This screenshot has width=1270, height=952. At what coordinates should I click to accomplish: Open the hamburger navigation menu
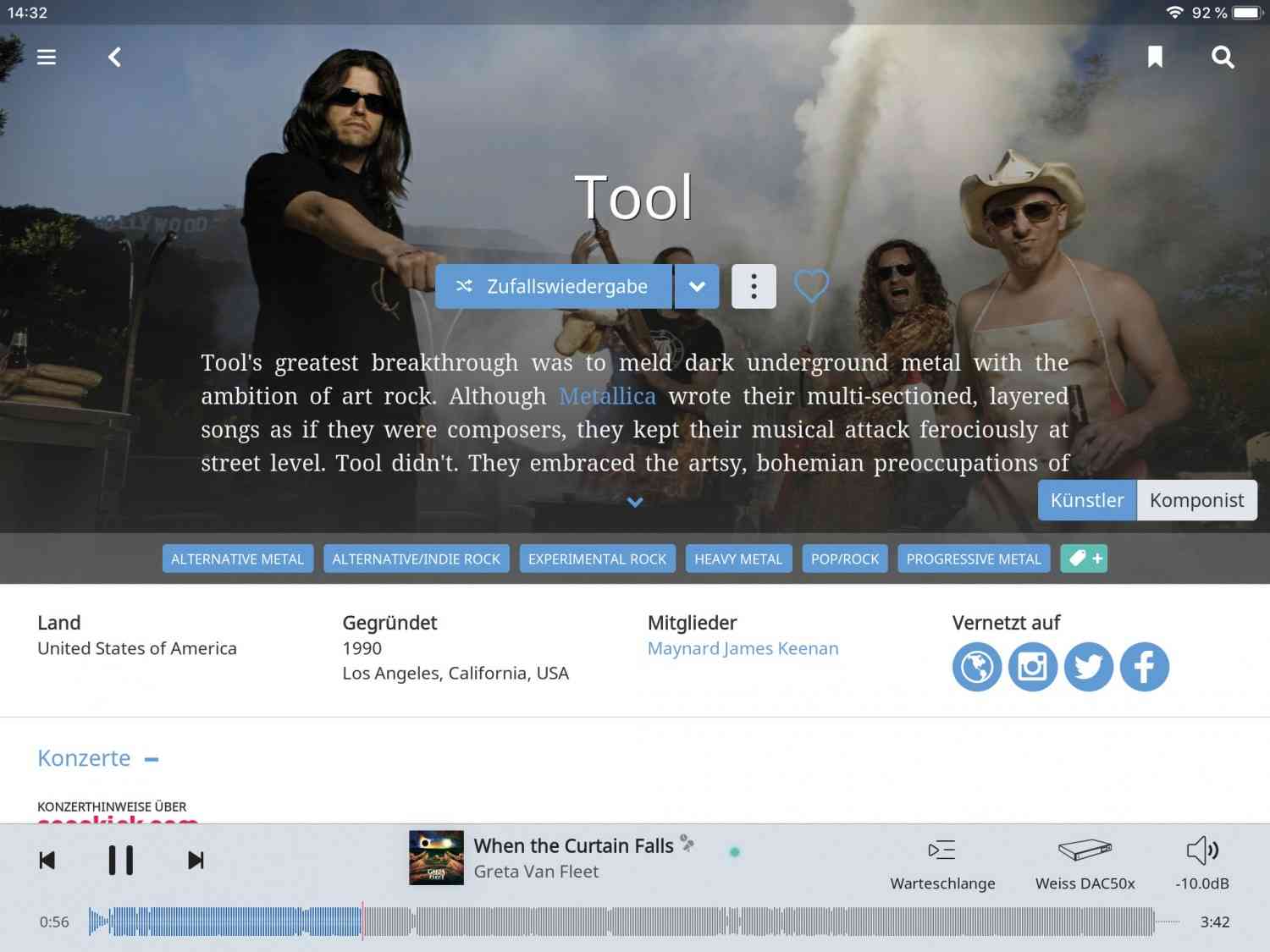pyautogui.click(x=47, y=57)
